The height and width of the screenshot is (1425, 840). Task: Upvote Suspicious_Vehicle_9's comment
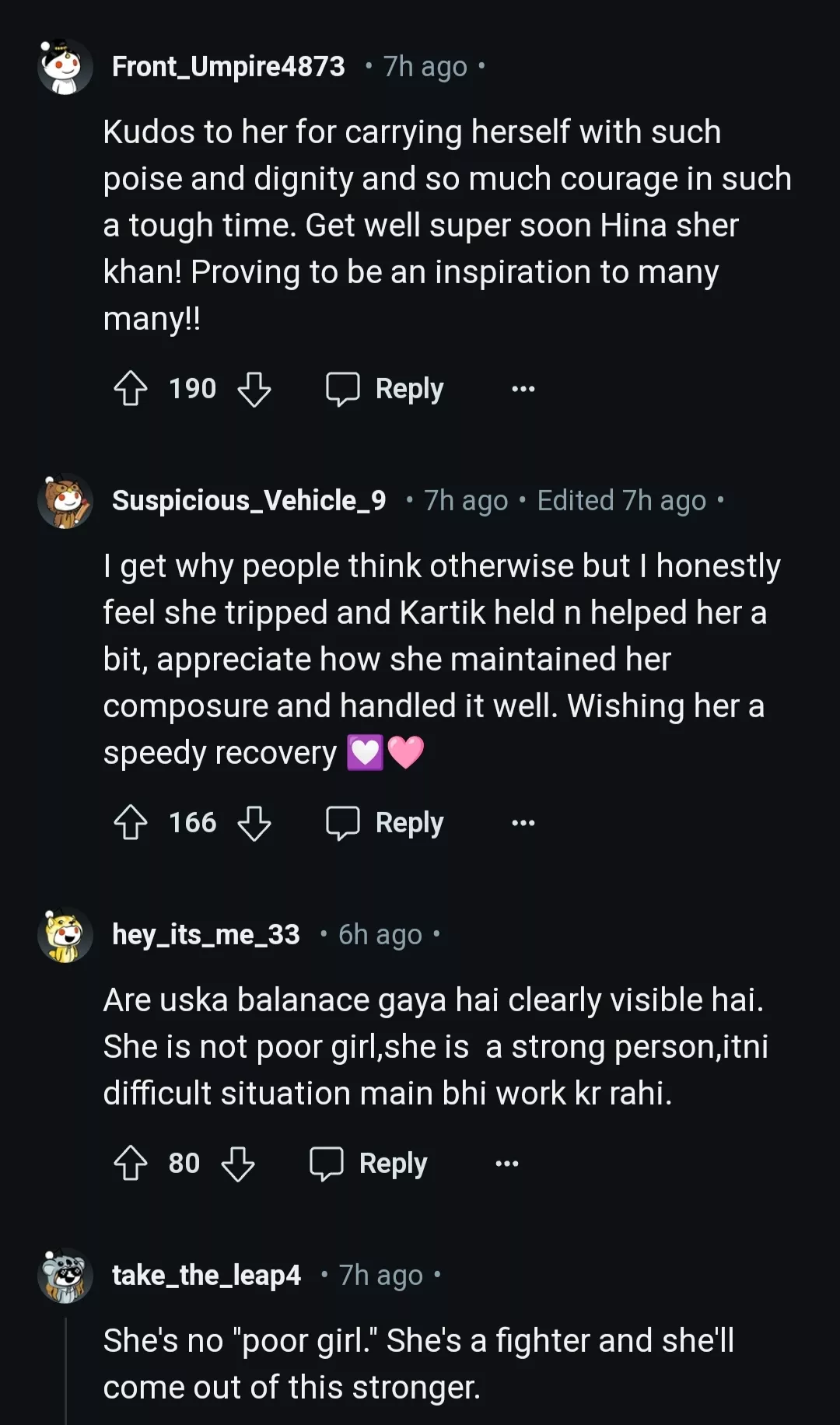(131, 822)
